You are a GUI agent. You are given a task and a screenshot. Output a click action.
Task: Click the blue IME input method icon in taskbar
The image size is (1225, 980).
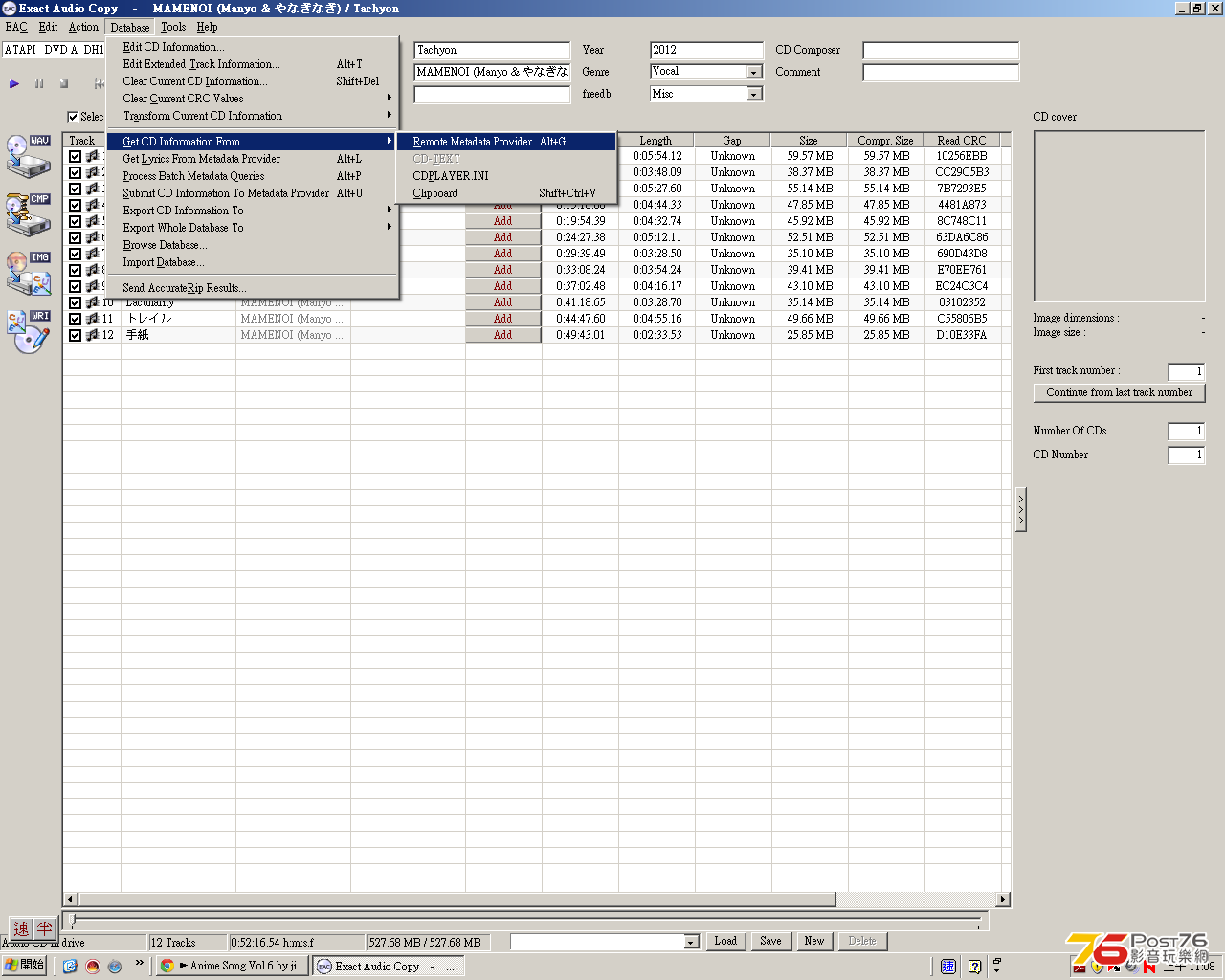pos(947,966)
